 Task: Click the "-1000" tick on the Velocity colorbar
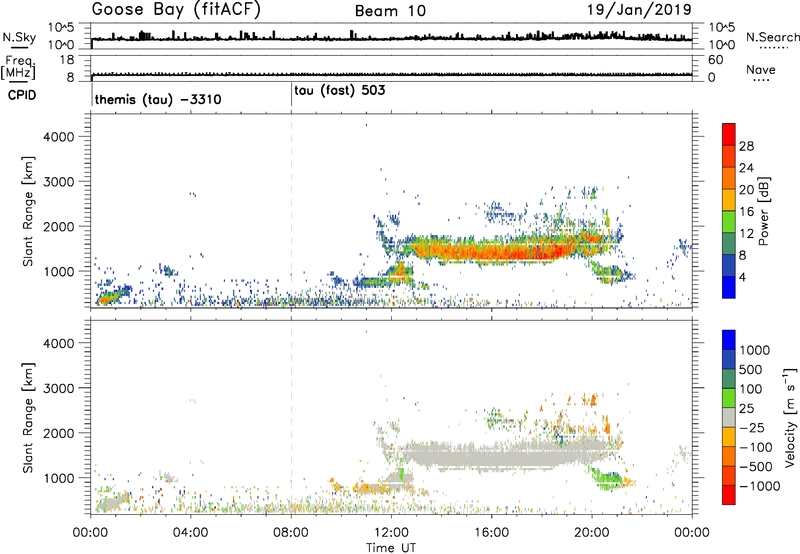[x=759, y=486]
